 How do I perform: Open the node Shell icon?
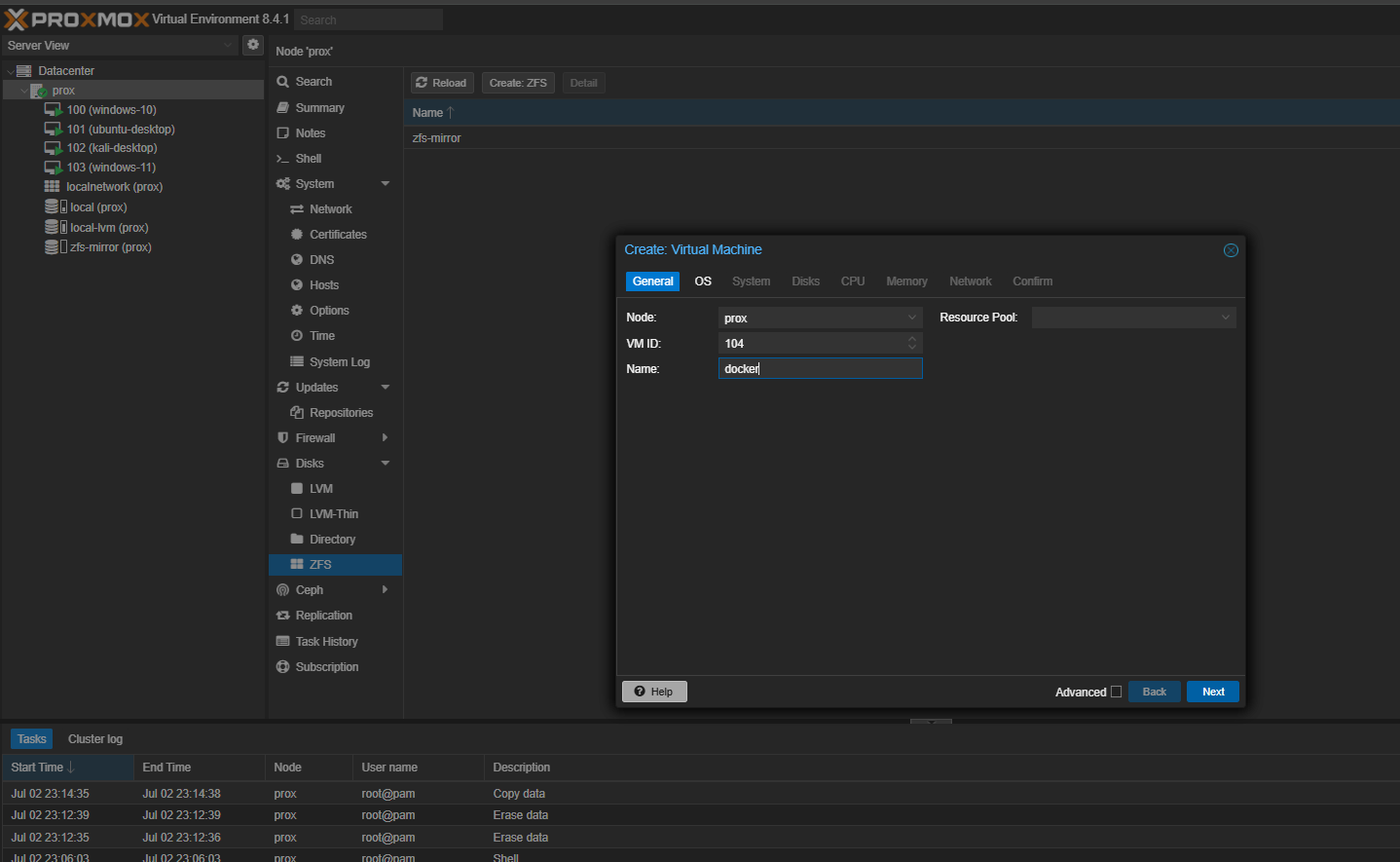pyautogui.click(x=282, y=159)
